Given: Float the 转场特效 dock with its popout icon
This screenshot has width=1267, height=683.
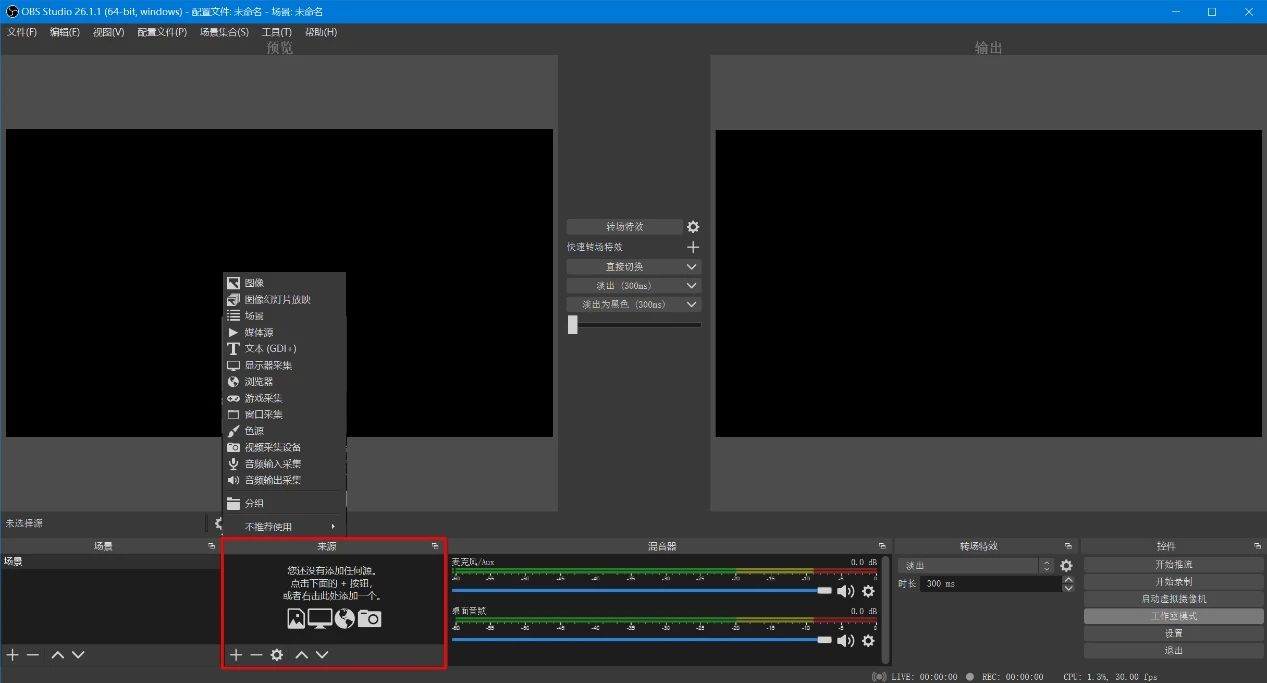Looking at the screenshot, I should 1069,546.
